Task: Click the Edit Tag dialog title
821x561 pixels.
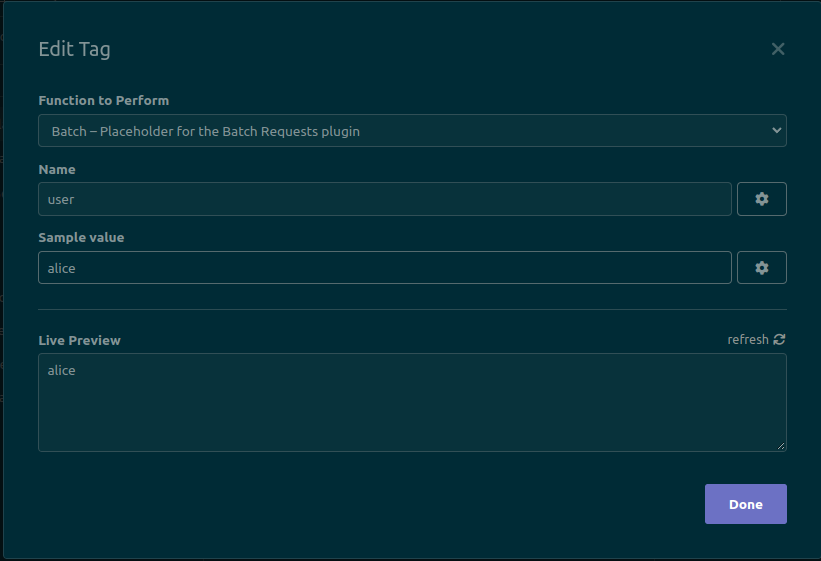Action: tap(74, 49)
